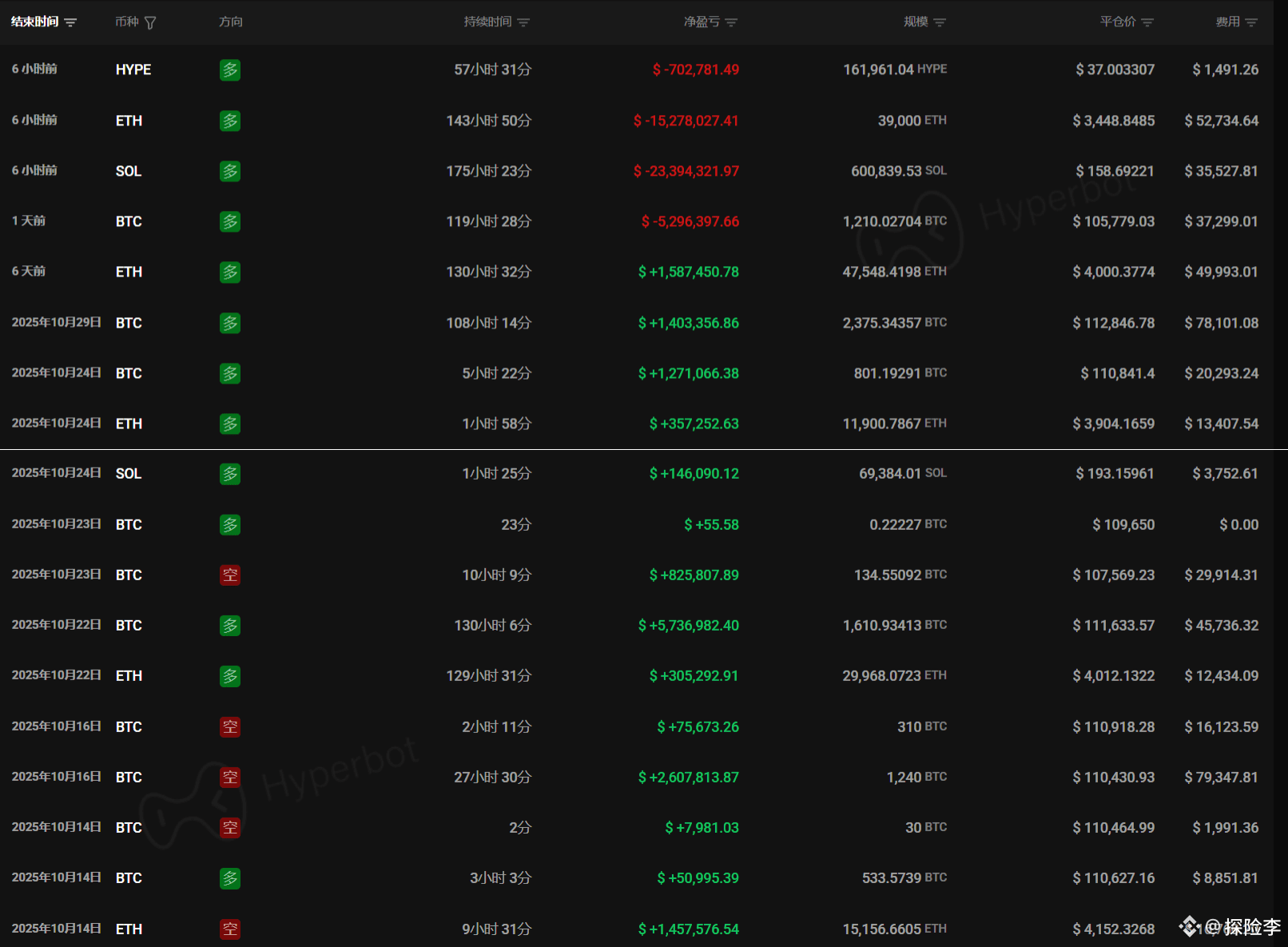
Task: Select profit value $ +55.58
Action: pos(711,525)
